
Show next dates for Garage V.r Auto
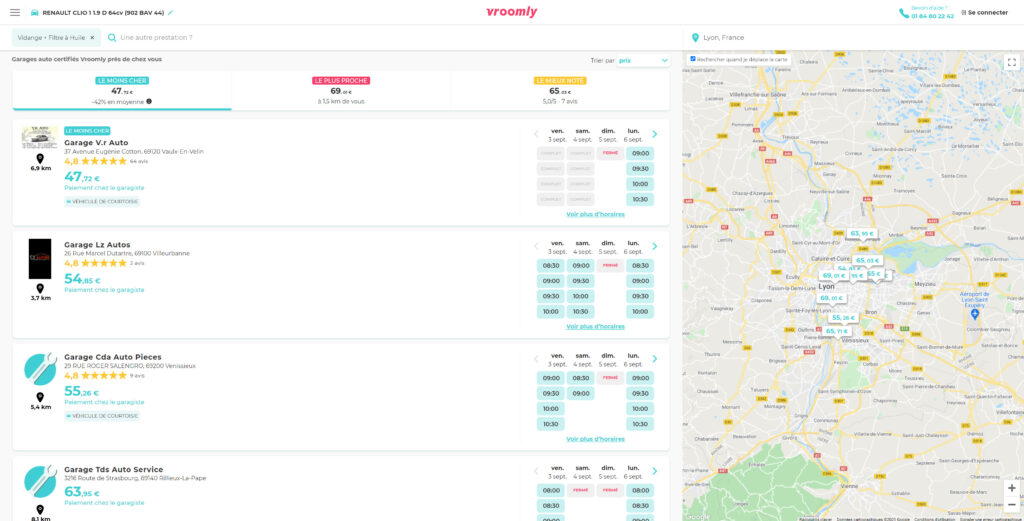pyautogui.click(x=654, y=134)
